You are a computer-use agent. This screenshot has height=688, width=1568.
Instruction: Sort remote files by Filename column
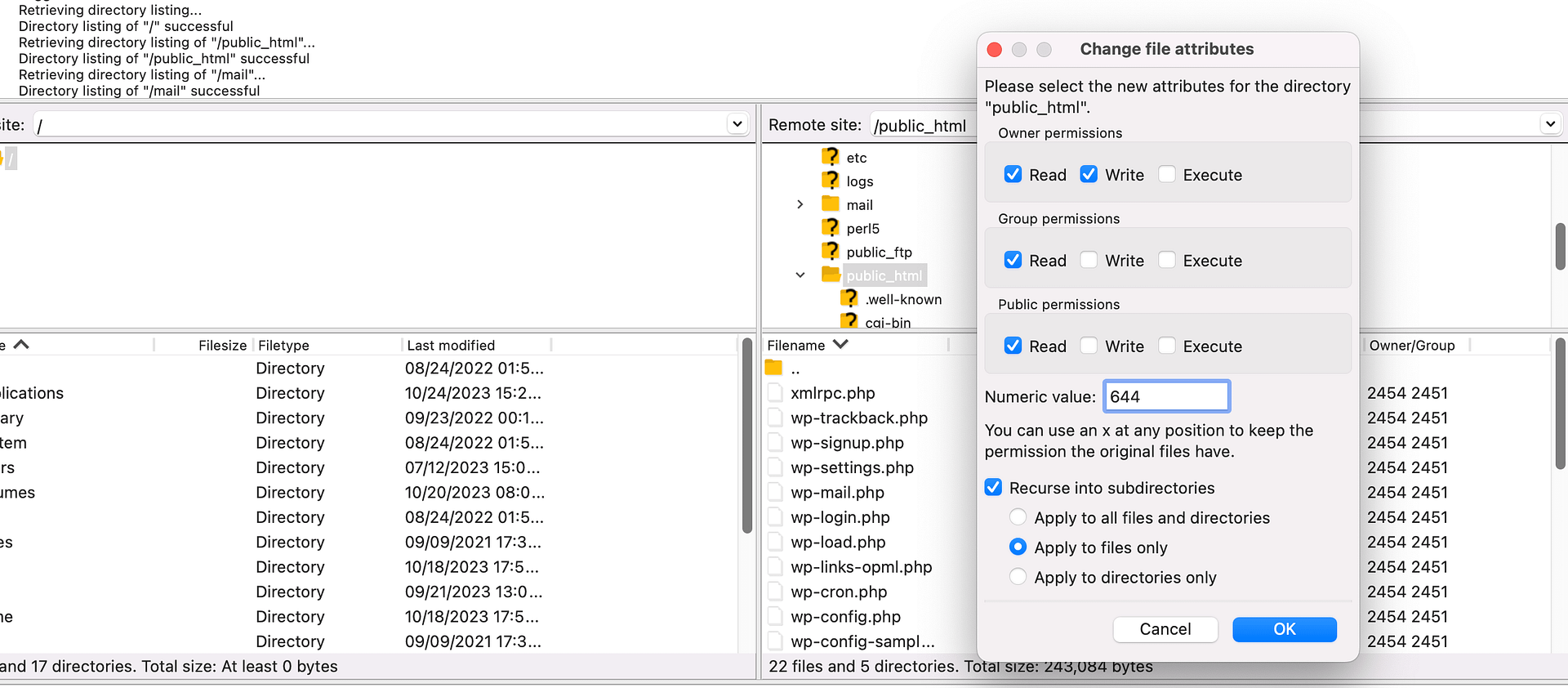[796, 346]
